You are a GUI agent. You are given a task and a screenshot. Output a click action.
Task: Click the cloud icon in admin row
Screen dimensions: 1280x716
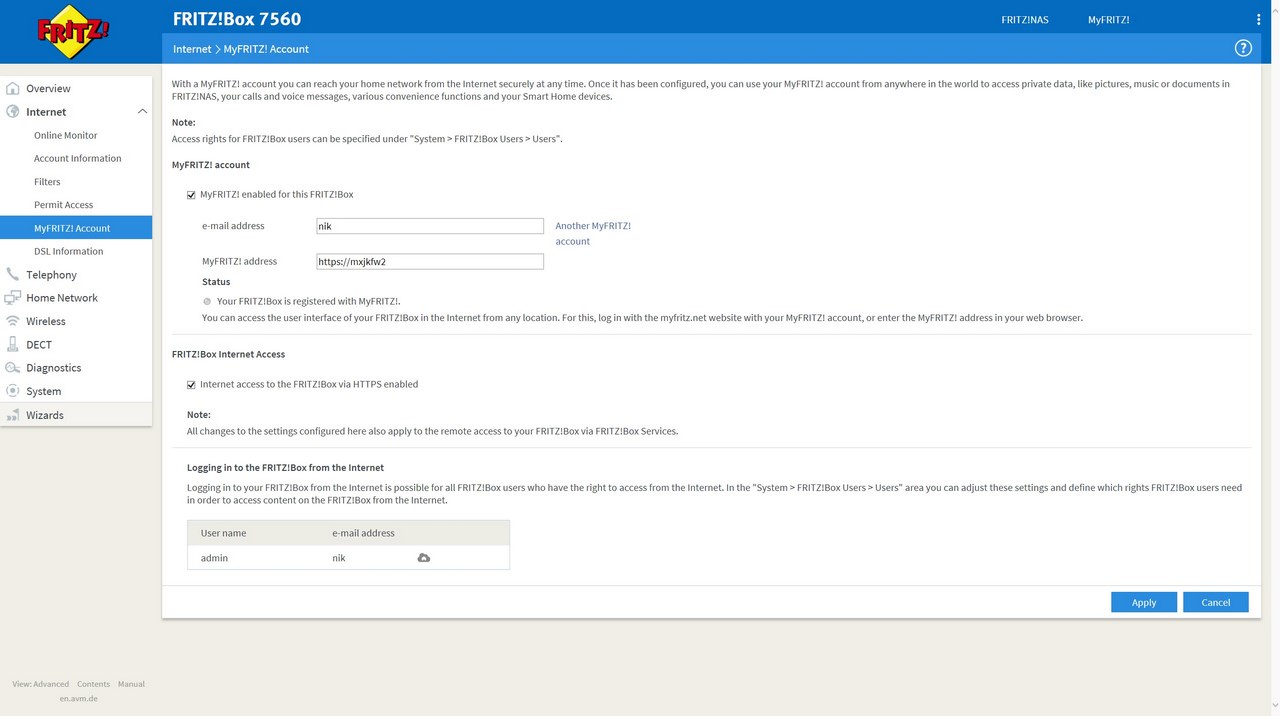(424, 558)
